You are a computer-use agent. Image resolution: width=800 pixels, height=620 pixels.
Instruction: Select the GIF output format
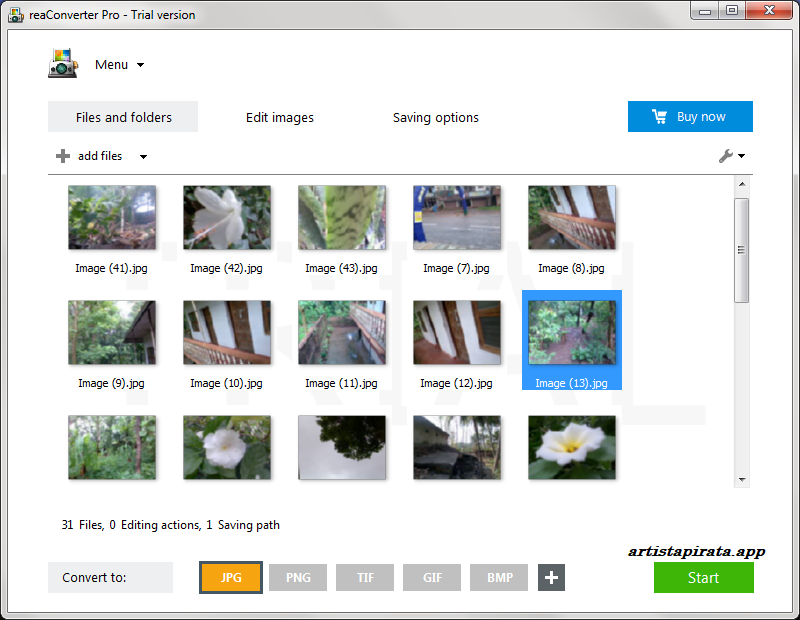(x=431, y=577)
